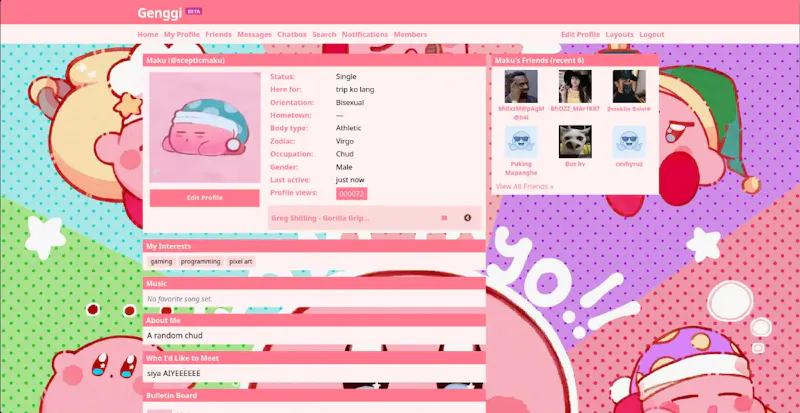Click the Bisexual orientation value
Viewport: 800px width, 413px height.
tap(349, 102)
